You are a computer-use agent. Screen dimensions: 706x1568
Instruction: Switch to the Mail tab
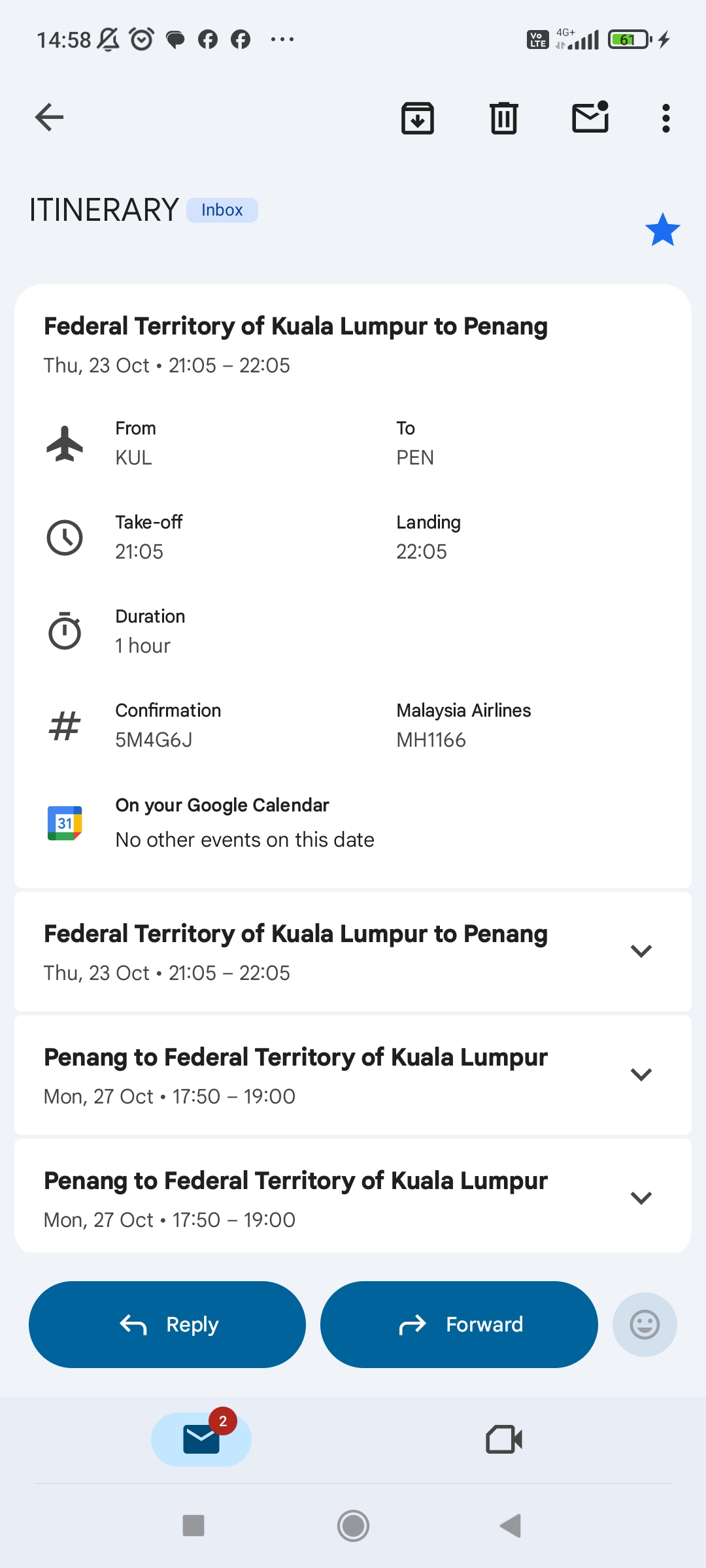(x=201, y=1439)
